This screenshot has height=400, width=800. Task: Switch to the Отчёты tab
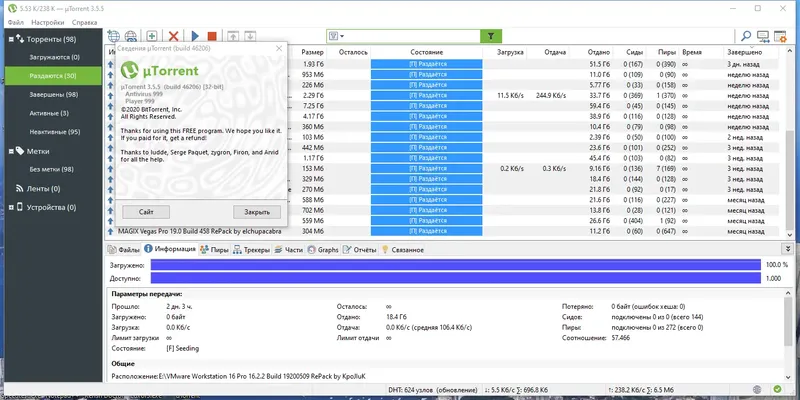360,249
